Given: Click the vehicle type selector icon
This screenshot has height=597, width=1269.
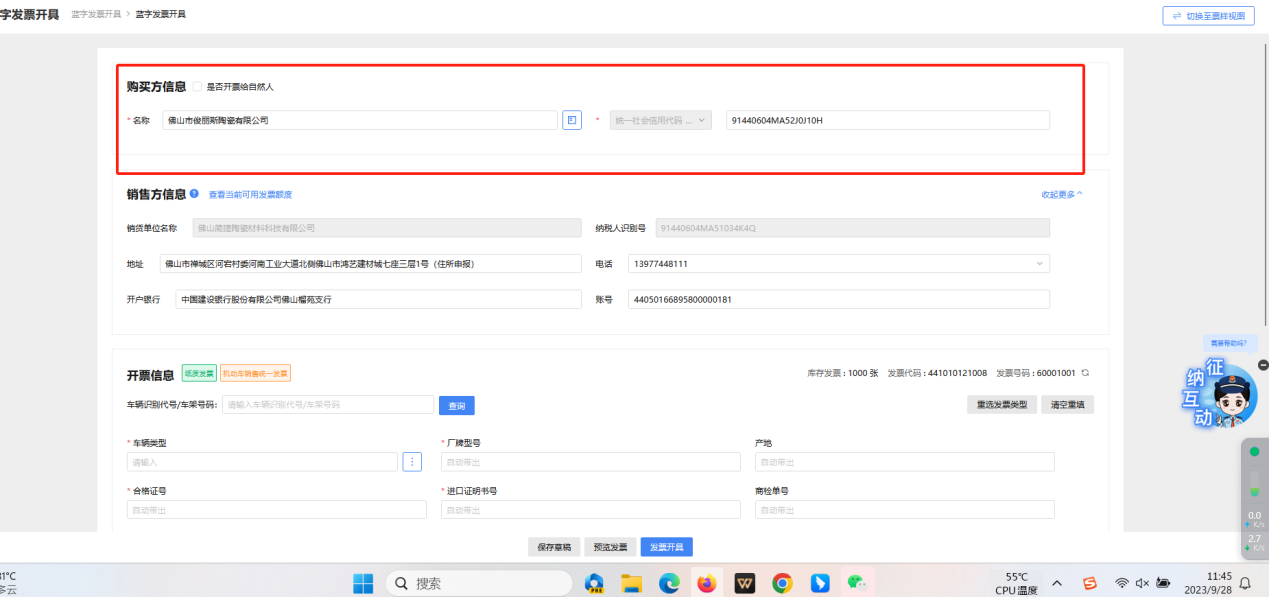Looking at the screenshot, I should coord(412,462).
